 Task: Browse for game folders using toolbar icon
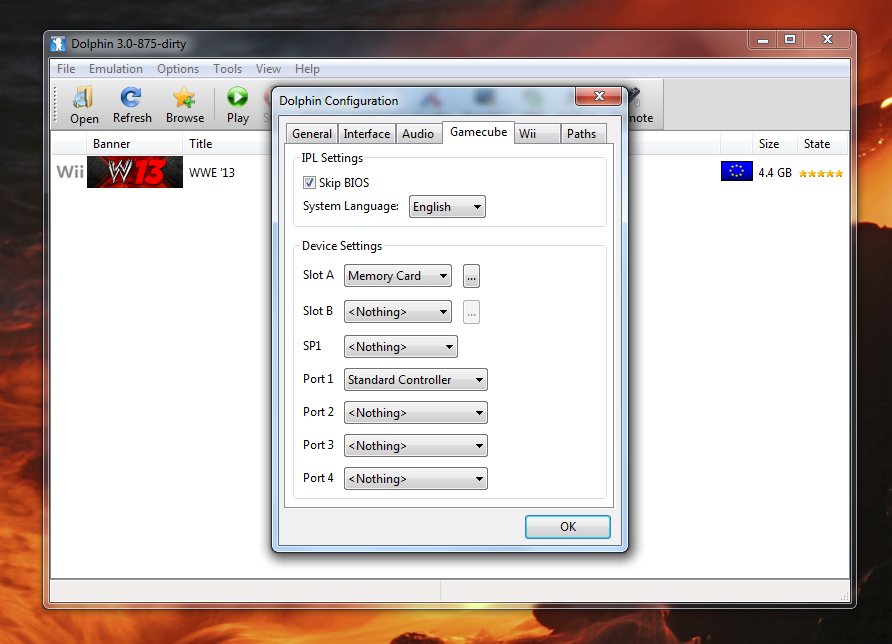[184, 104]
